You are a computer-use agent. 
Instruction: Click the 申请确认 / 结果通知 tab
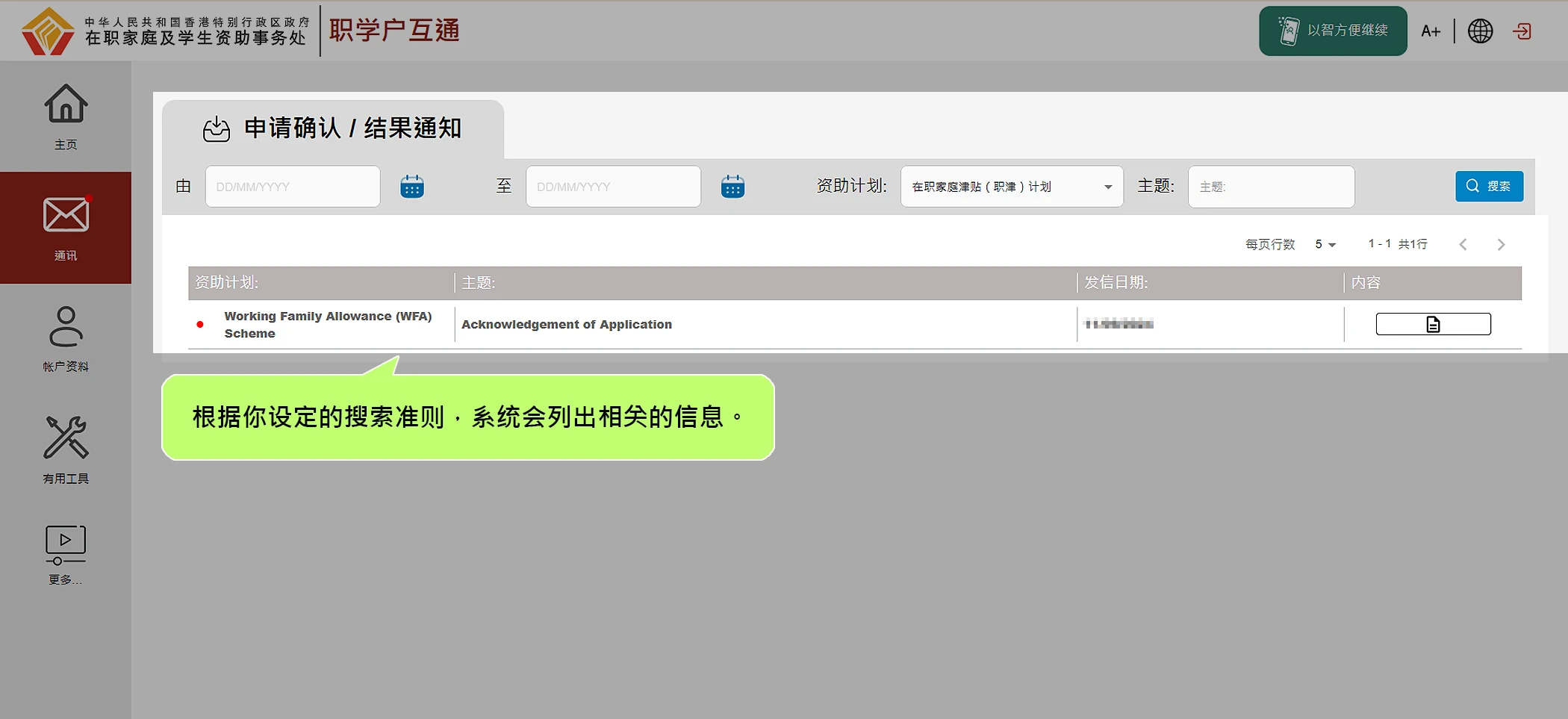pyautogui.click(x=333, y=128)
